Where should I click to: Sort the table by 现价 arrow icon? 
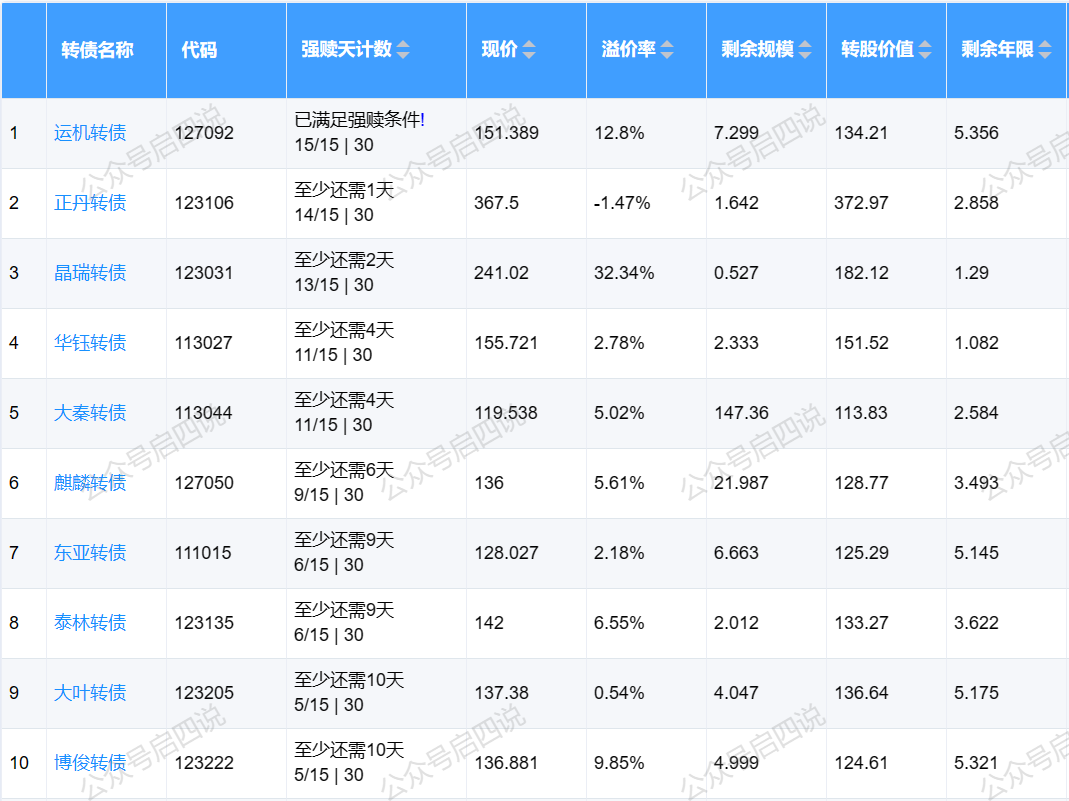(529, 50)
